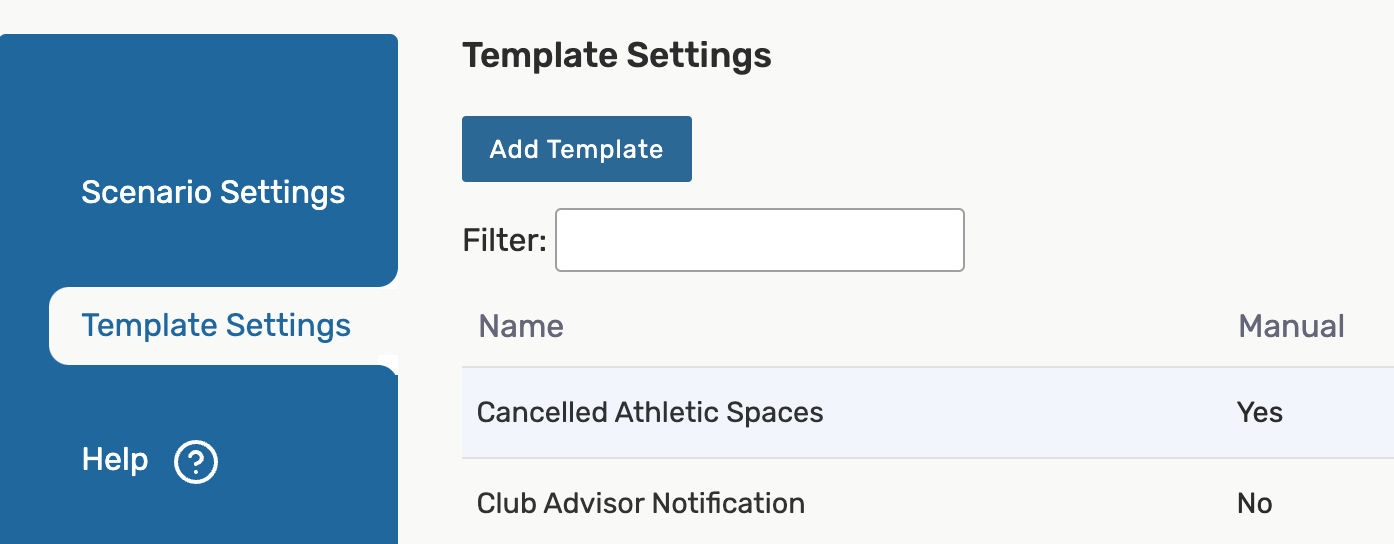Select the Club Advisor Notification template

640,503
